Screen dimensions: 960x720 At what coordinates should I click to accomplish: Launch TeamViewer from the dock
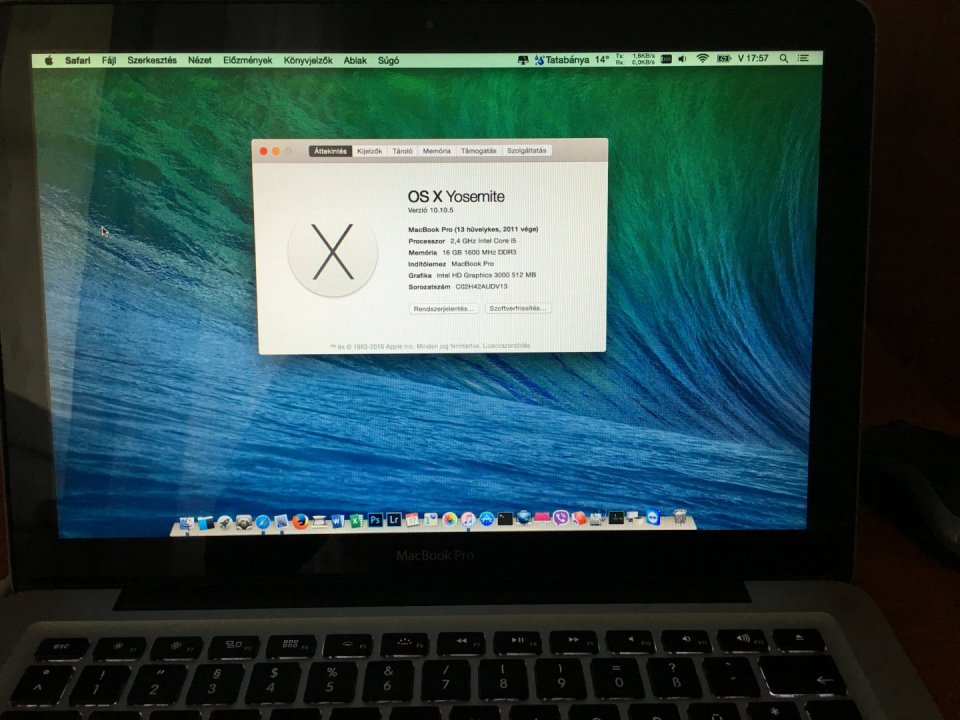coord(654,518)
